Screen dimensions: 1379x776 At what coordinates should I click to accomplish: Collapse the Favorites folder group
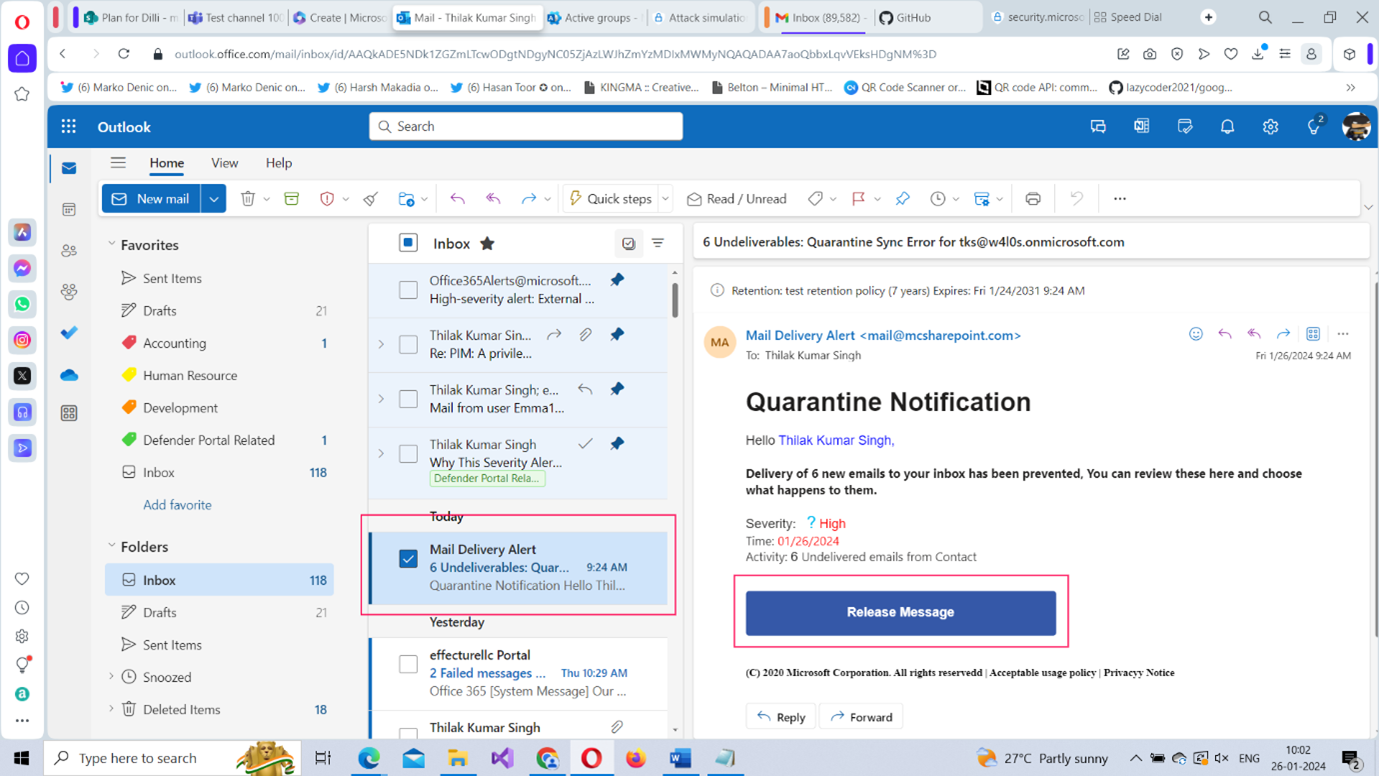pos(112,244)
